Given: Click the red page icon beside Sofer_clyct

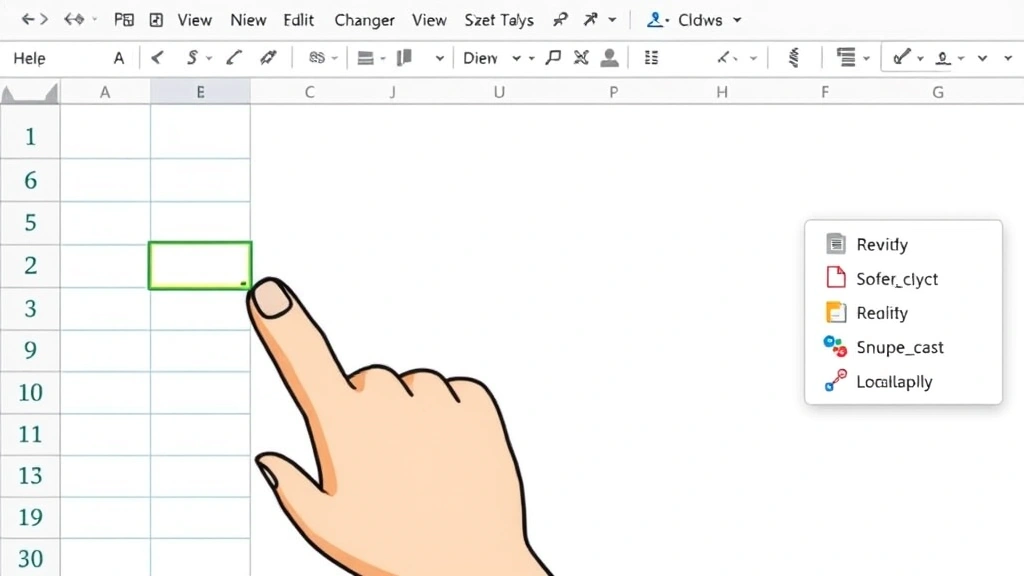Looking at the screenshot, I should pyautogui.click(x=836, y=279).
